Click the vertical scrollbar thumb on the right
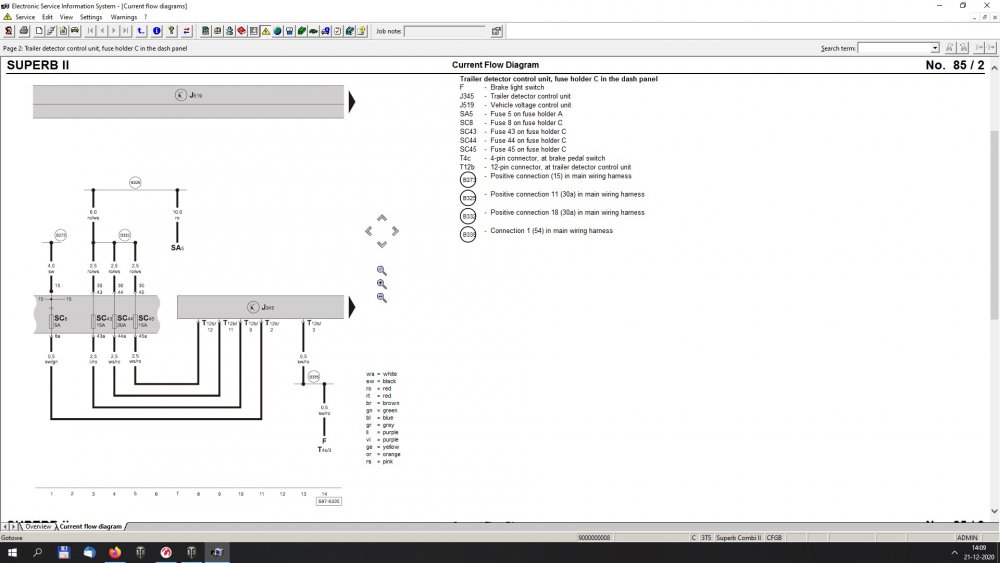This screenshot has height=563, width=1000. click(x=994, y=223)
